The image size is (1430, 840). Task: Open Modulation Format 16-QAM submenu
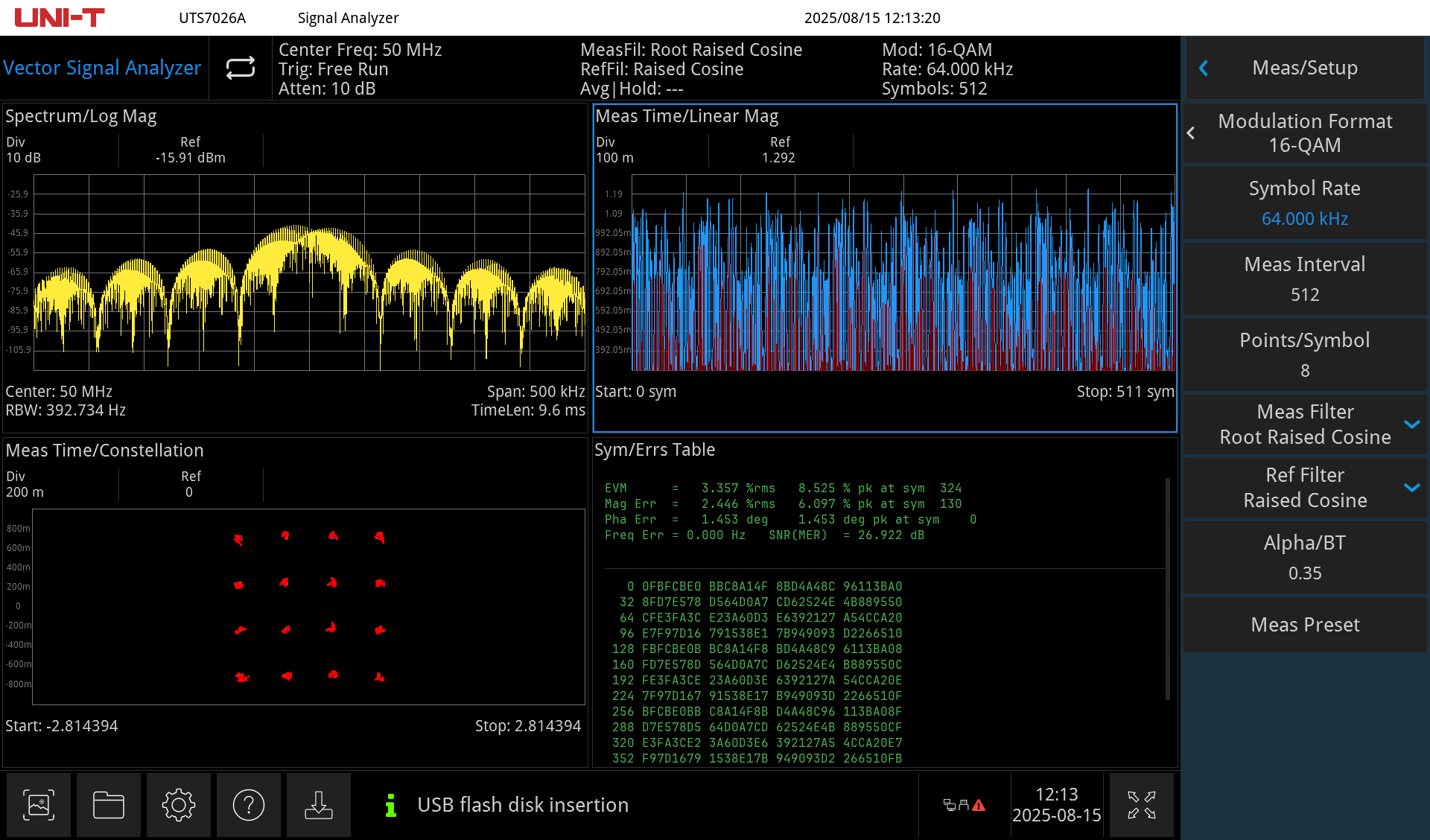[x=1305, y=133]
